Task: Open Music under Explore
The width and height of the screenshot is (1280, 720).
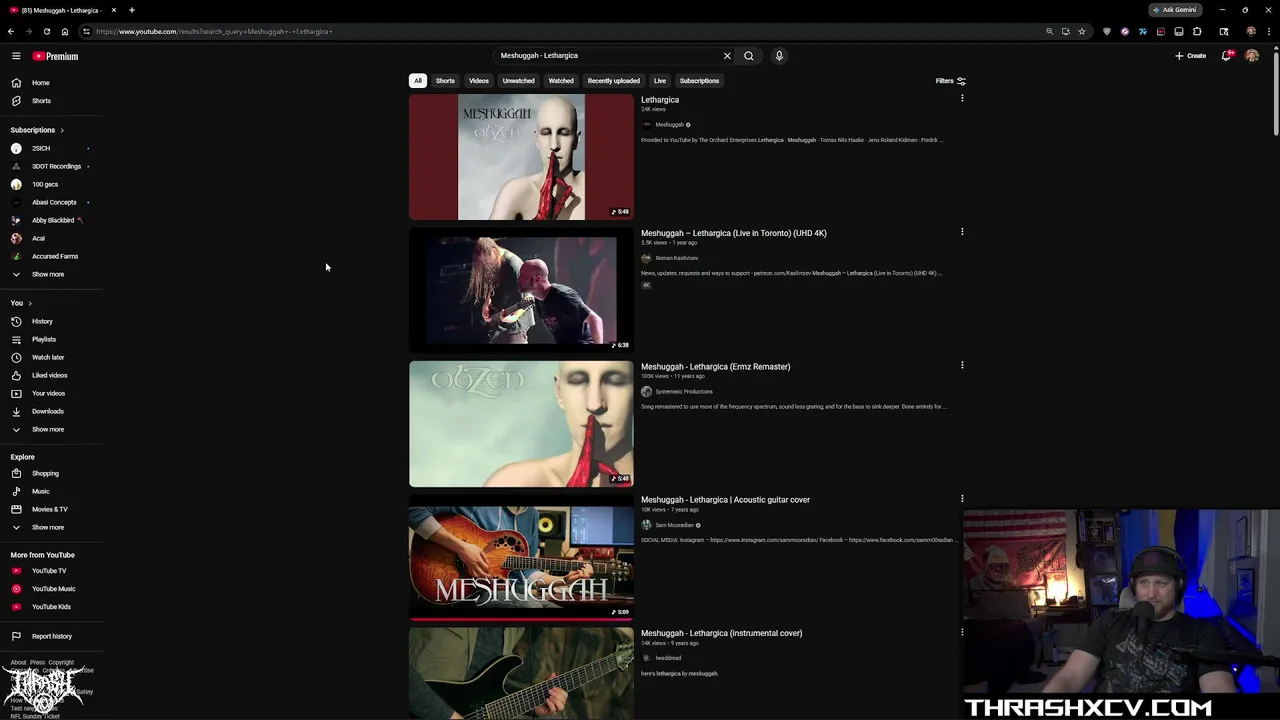Action: point(40,491)
